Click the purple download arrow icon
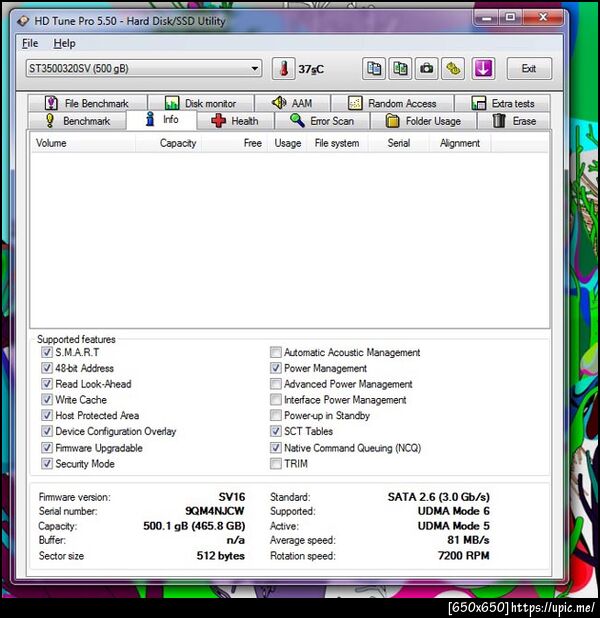The image size is (600, 618). click(483, 69)
